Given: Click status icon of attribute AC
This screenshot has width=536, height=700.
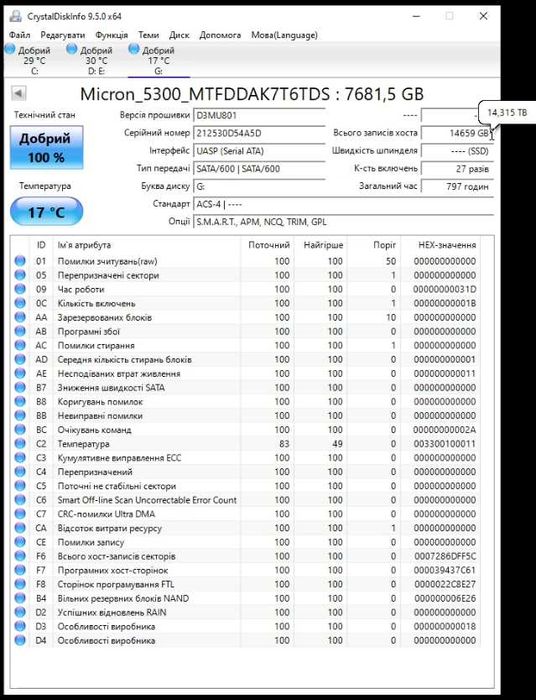Looking at the screenshot, I should pos(20,345).
